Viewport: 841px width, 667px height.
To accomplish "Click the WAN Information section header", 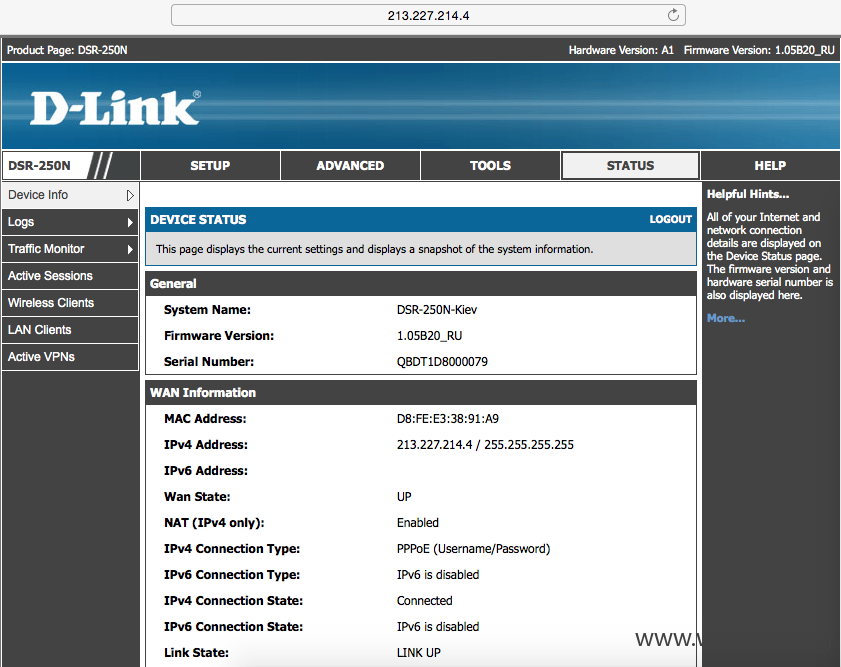I will coord(421,392).
